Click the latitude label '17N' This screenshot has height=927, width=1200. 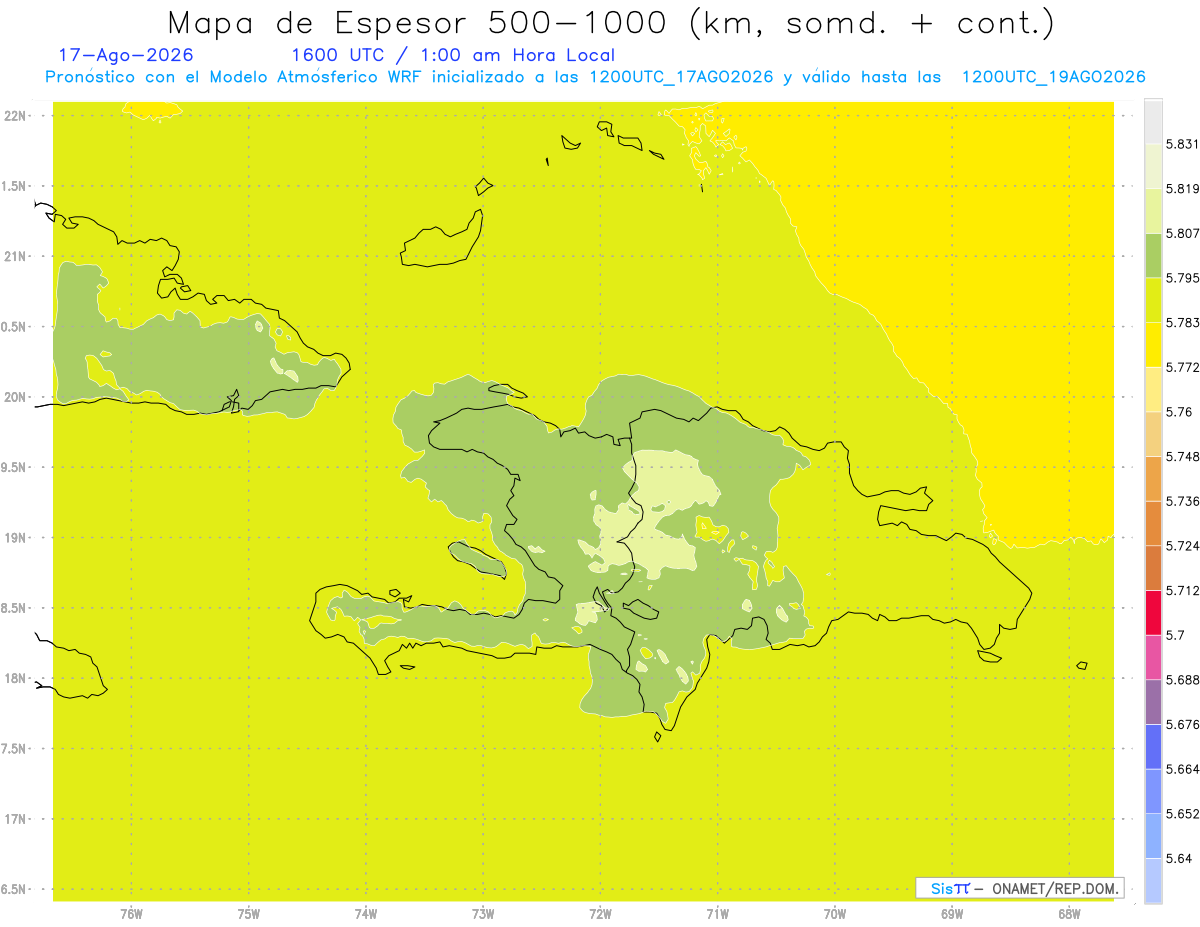point(16,819)
